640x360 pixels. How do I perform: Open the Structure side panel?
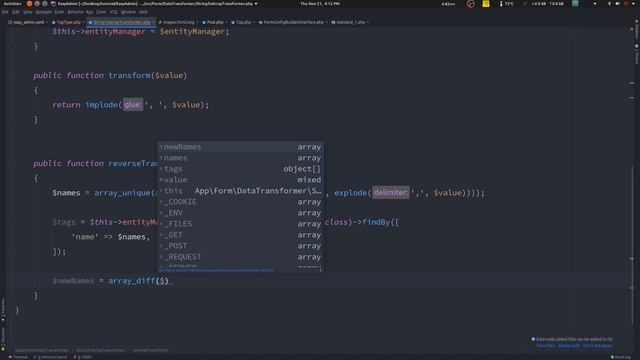pos(3,338)
